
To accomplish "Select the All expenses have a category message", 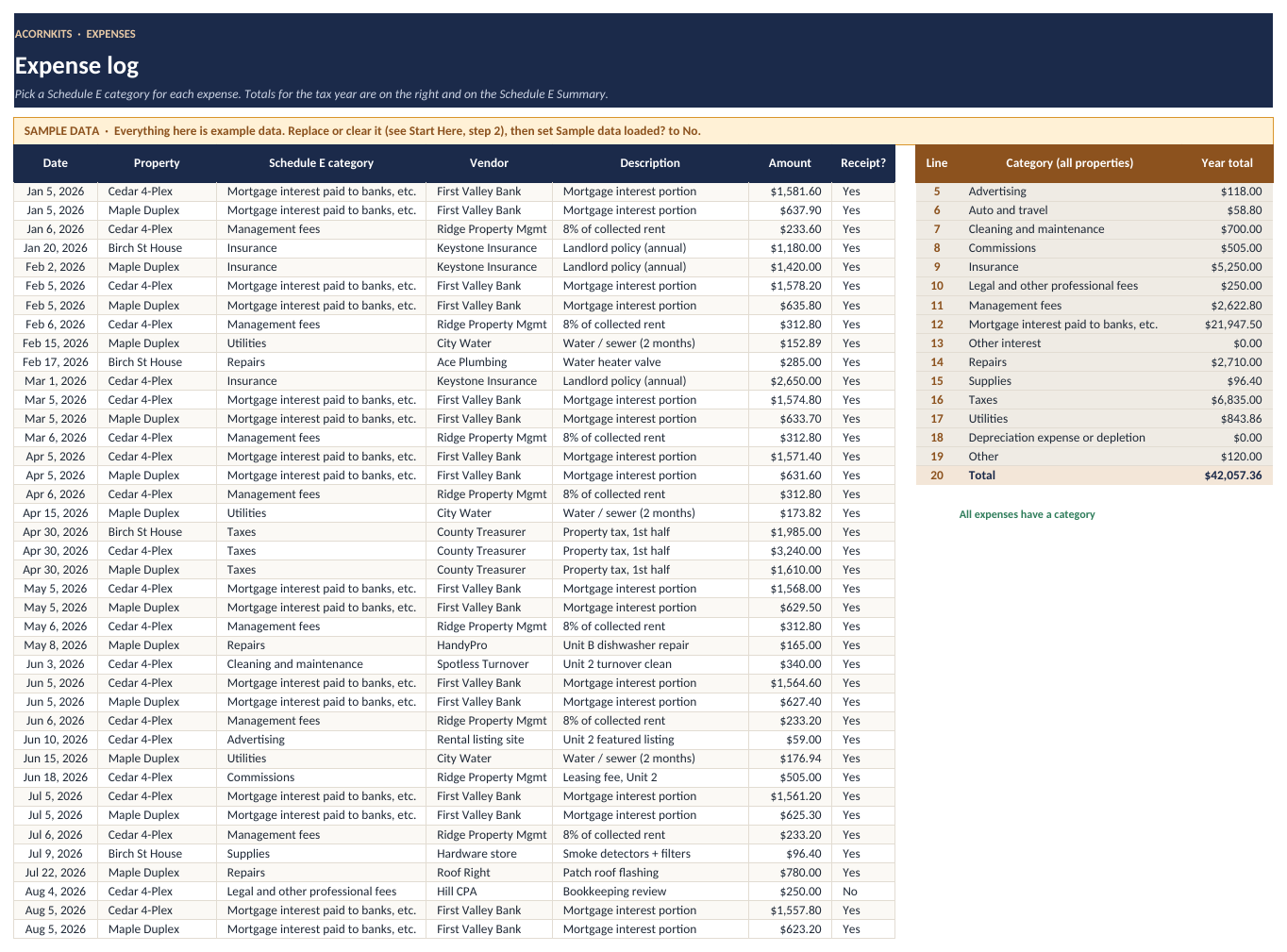I will 1027,515.
